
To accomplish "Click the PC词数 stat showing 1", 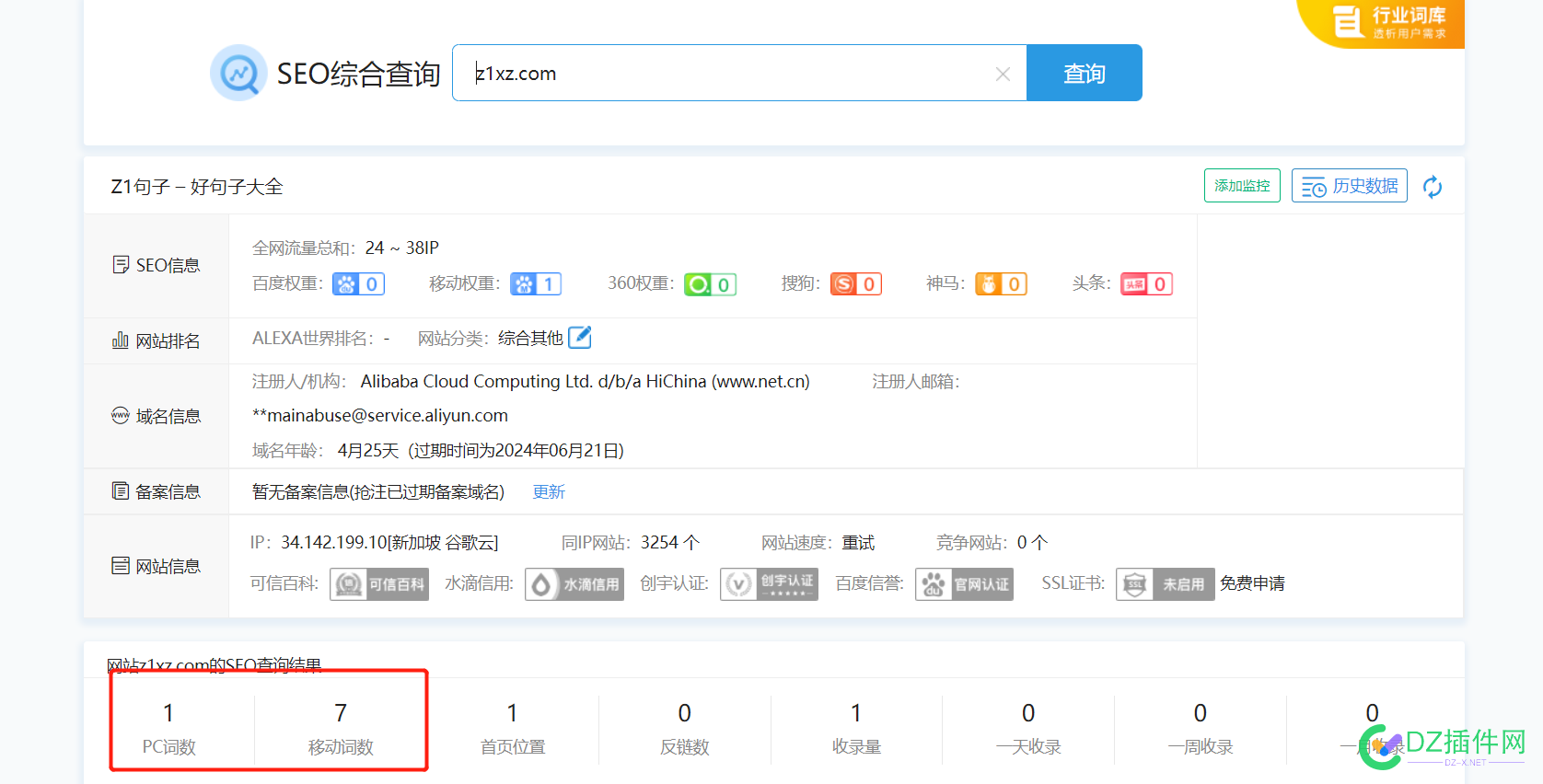I will click(x=168, y=728).
